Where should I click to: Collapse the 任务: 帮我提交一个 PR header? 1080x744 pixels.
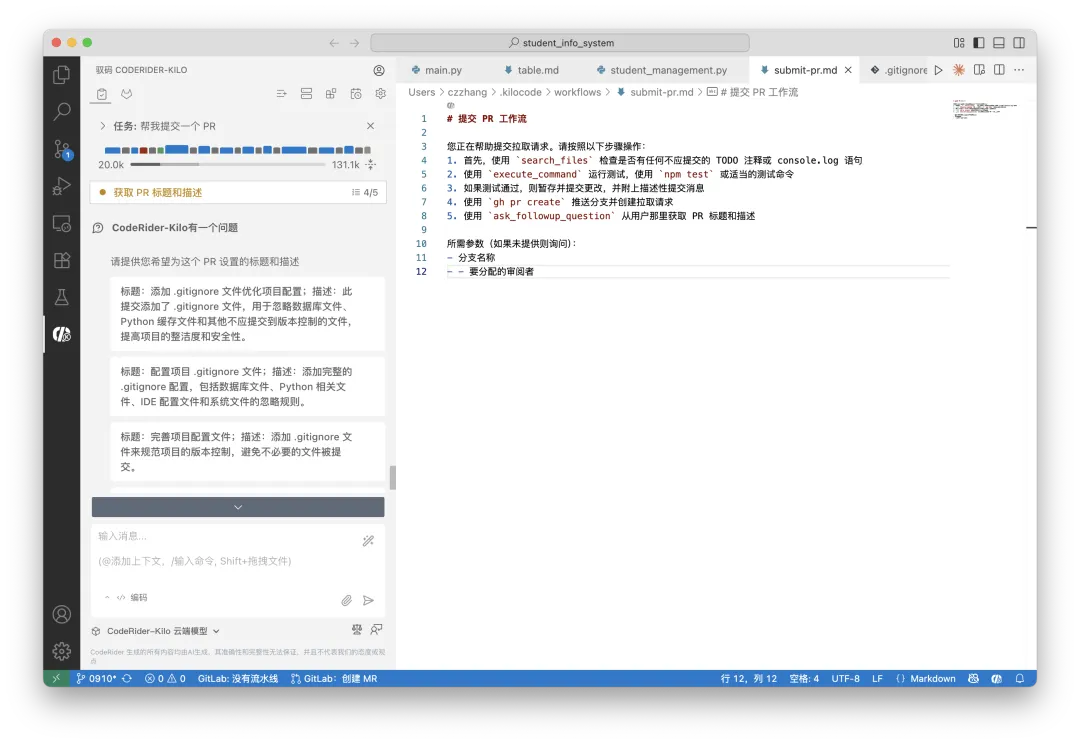pos(105,125)
